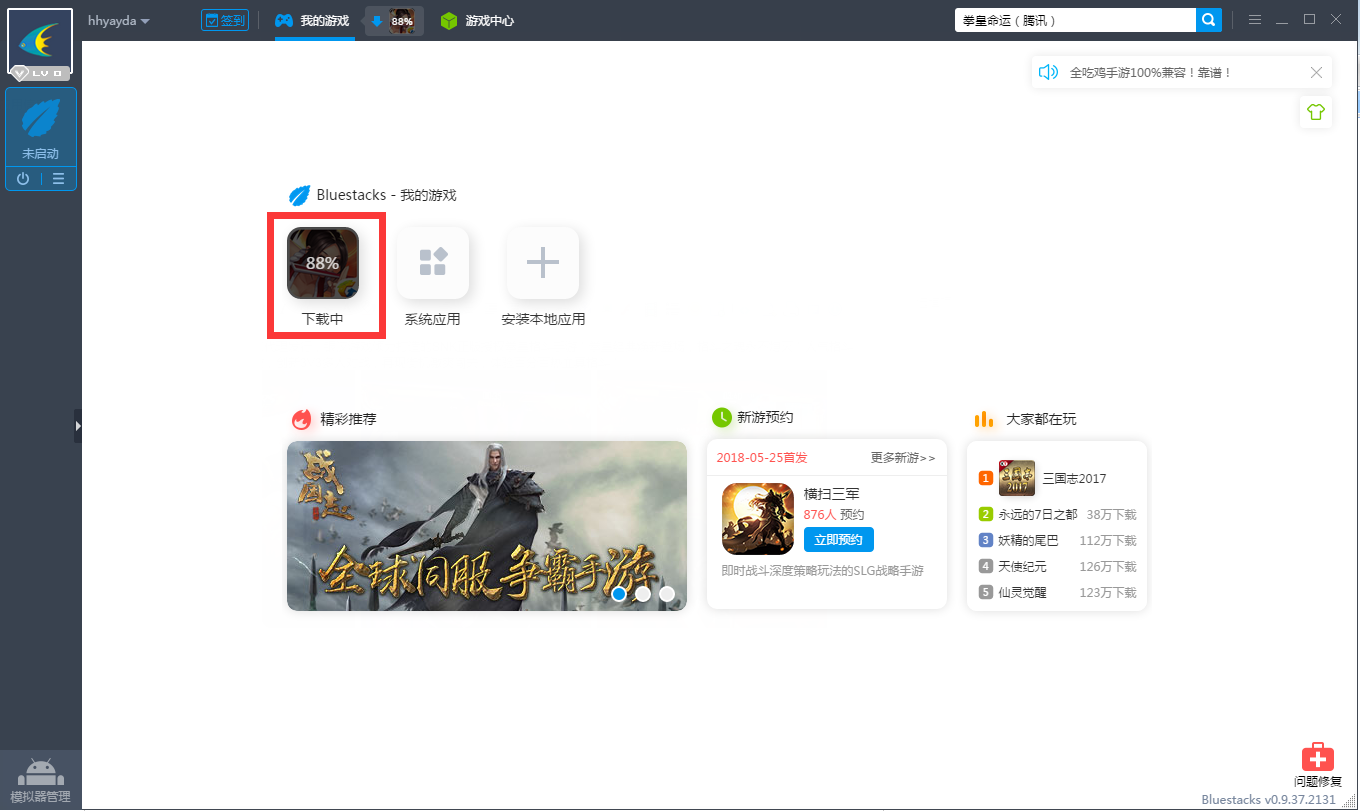Select the first banner carousel dot
This screenshot has width=1360, height=811.
click(619, 594)
